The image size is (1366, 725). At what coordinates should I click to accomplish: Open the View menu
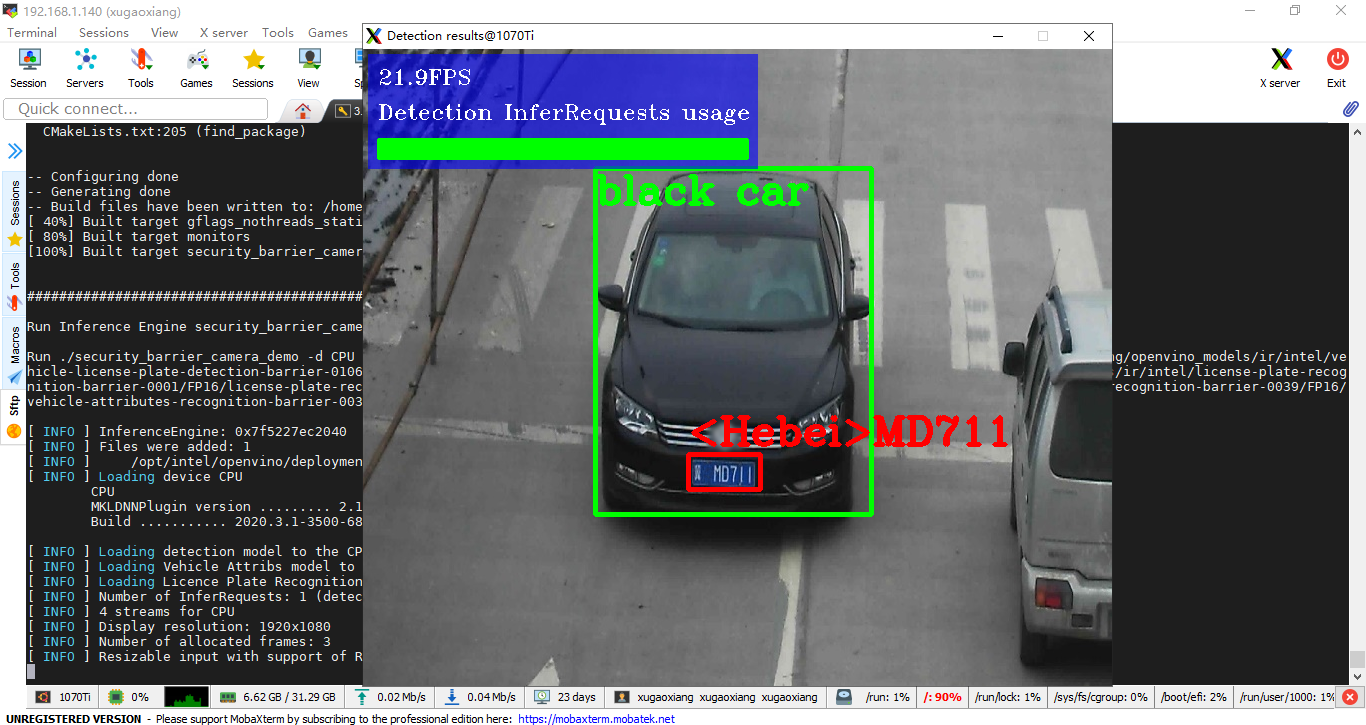coord(164,32)
